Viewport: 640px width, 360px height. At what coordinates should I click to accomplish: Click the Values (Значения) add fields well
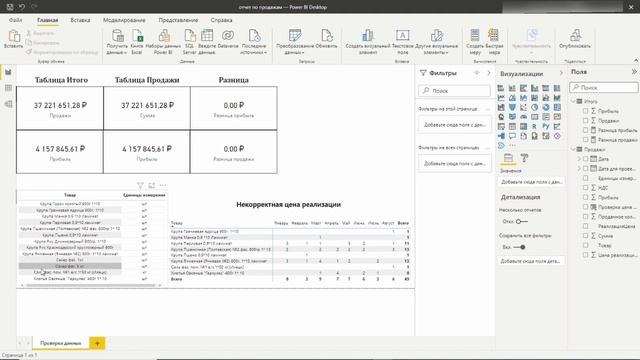click(x=531, y=182)
